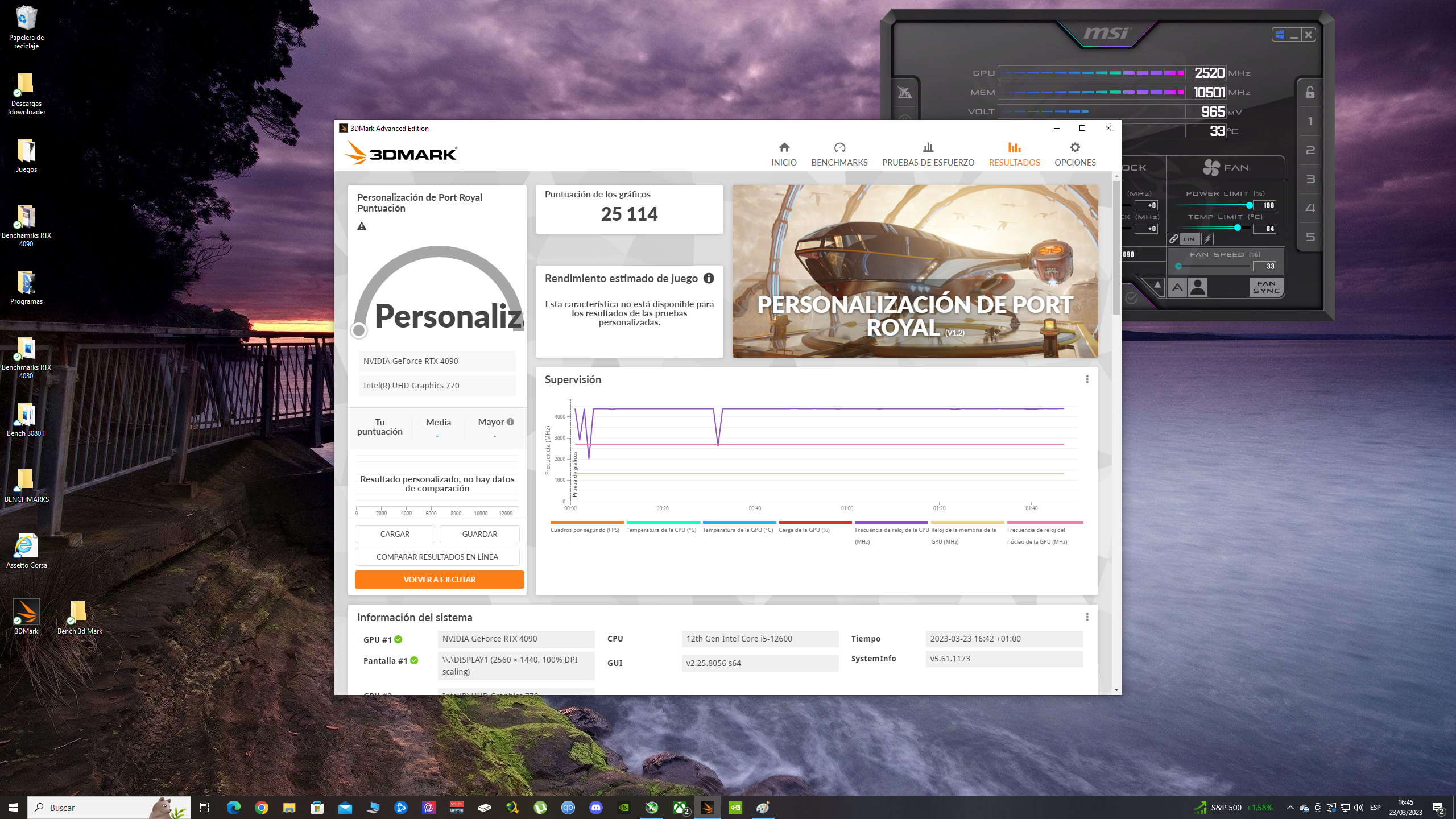Screen dimensions: 1456x819
Task: Toggle Carga de la GPU (%) legend
Action: click(814, 527)
